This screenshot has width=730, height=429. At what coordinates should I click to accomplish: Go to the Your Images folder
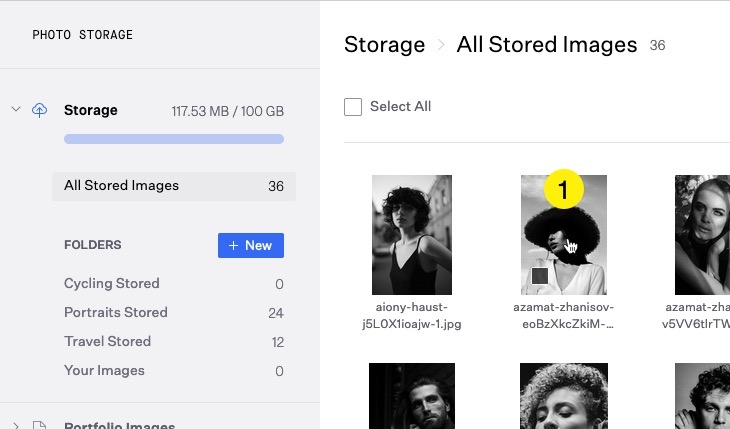click(104, 371)
